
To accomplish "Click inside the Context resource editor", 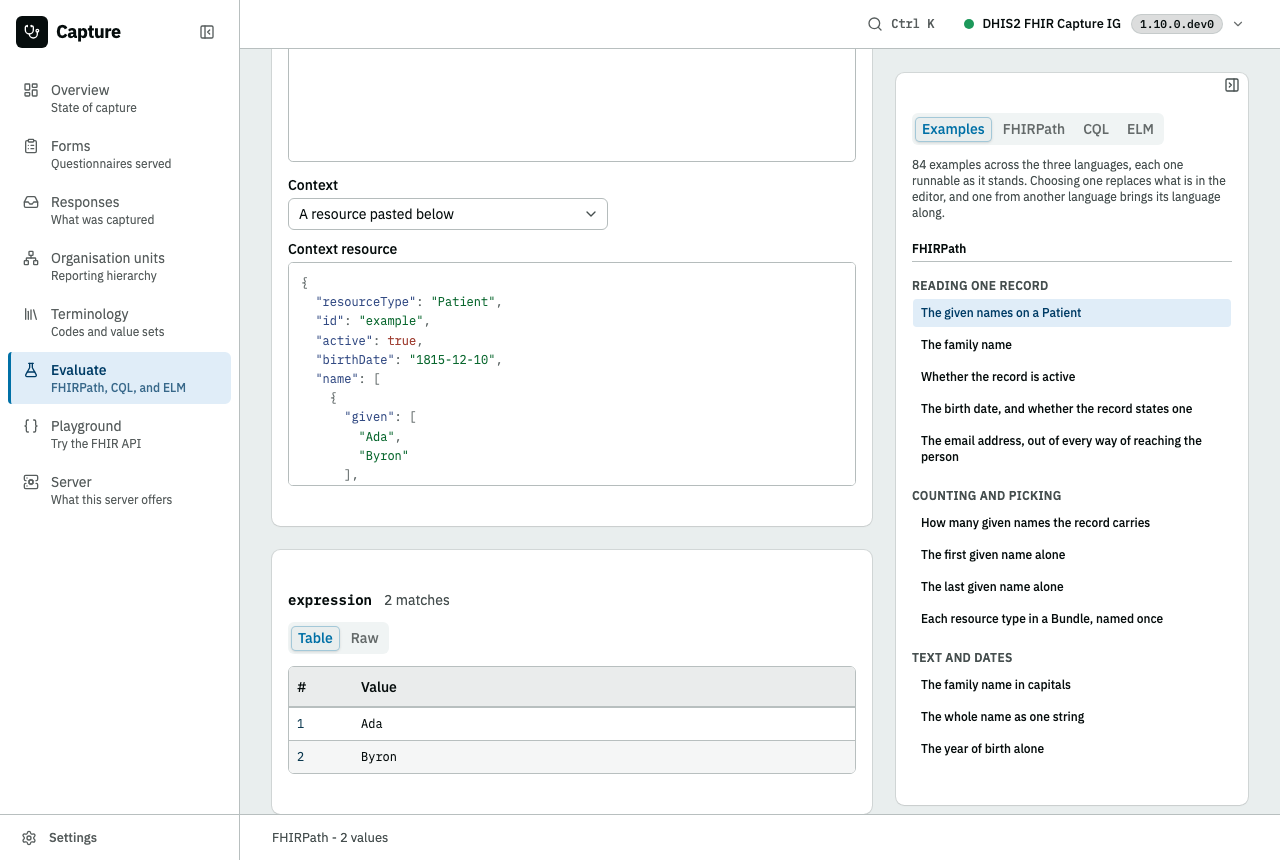I will 572,374.
